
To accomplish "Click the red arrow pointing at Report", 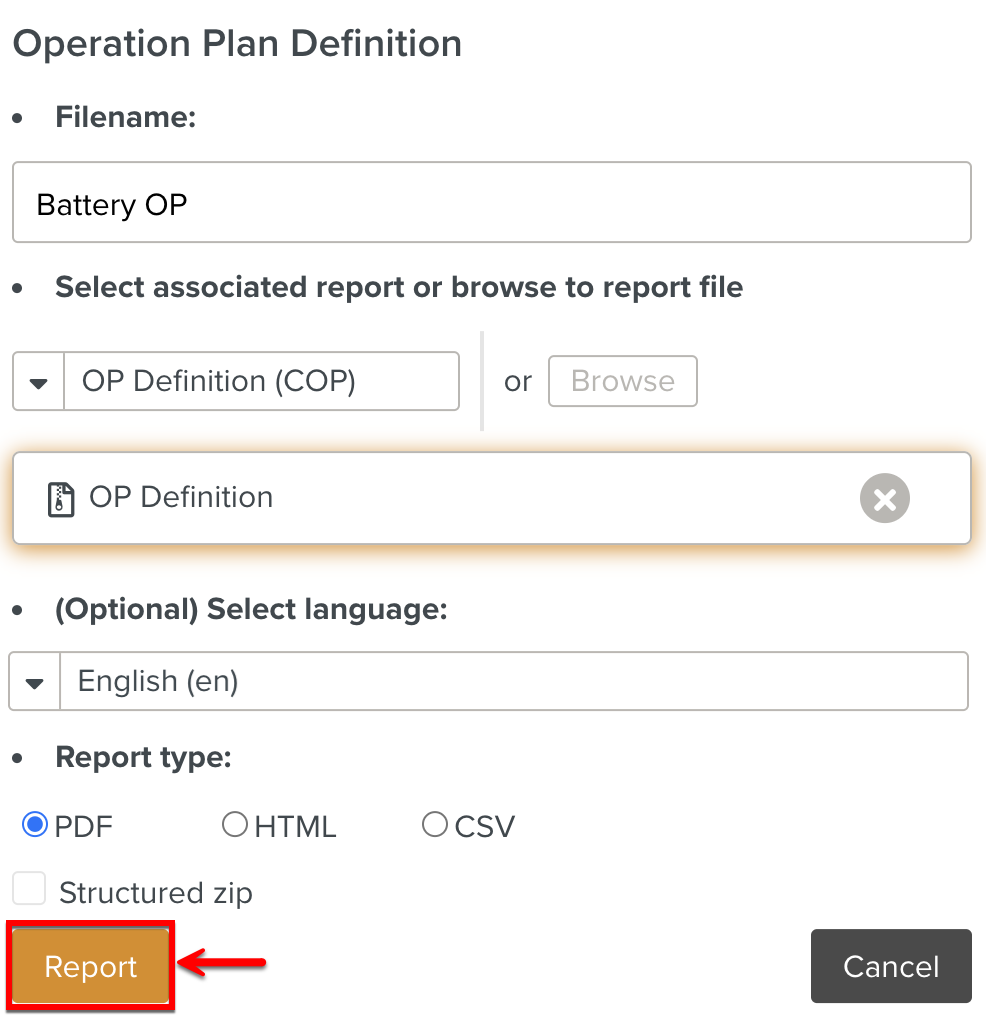I will (226, 962).
